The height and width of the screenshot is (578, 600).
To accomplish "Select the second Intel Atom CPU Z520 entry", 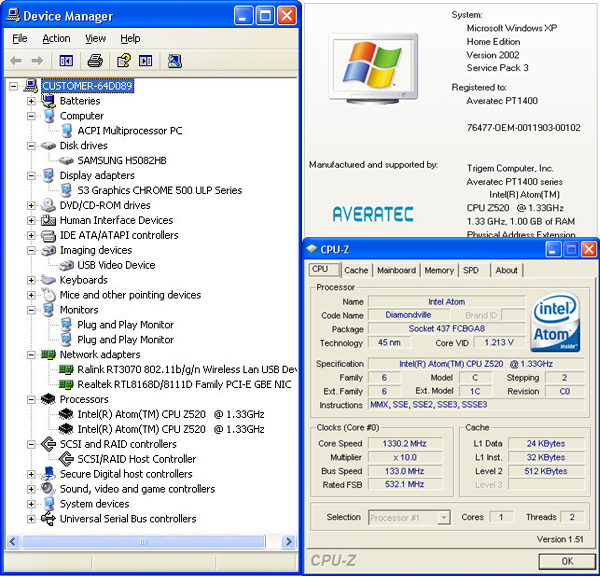I will 171,429.
